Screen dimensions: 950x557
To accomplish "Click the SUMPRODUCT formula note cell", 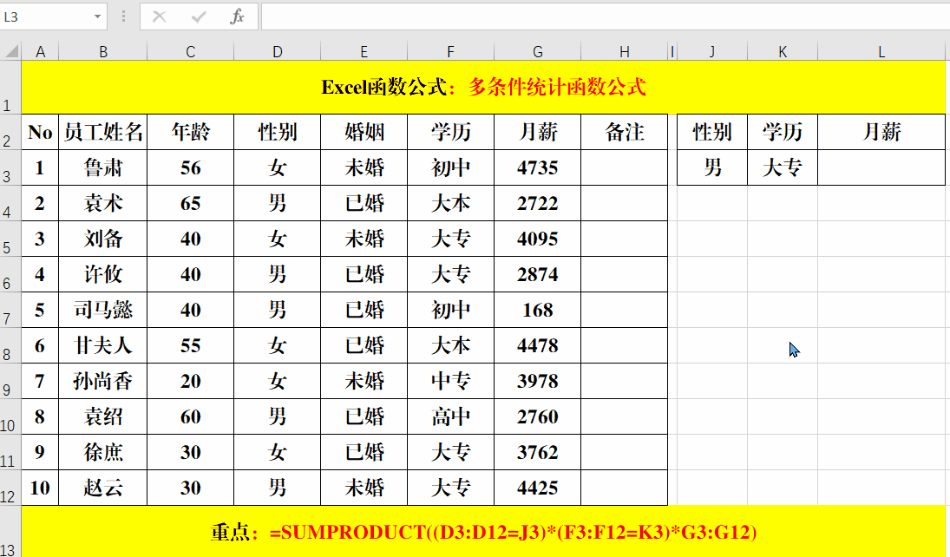I will [x=483, y=532].
